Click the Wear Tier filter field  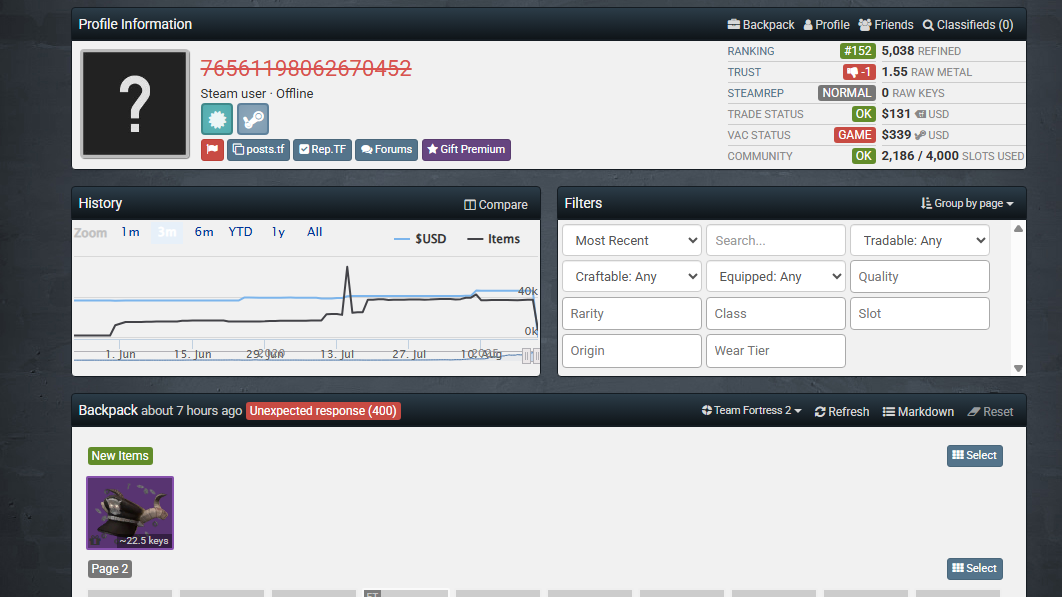tap(776, 350)
